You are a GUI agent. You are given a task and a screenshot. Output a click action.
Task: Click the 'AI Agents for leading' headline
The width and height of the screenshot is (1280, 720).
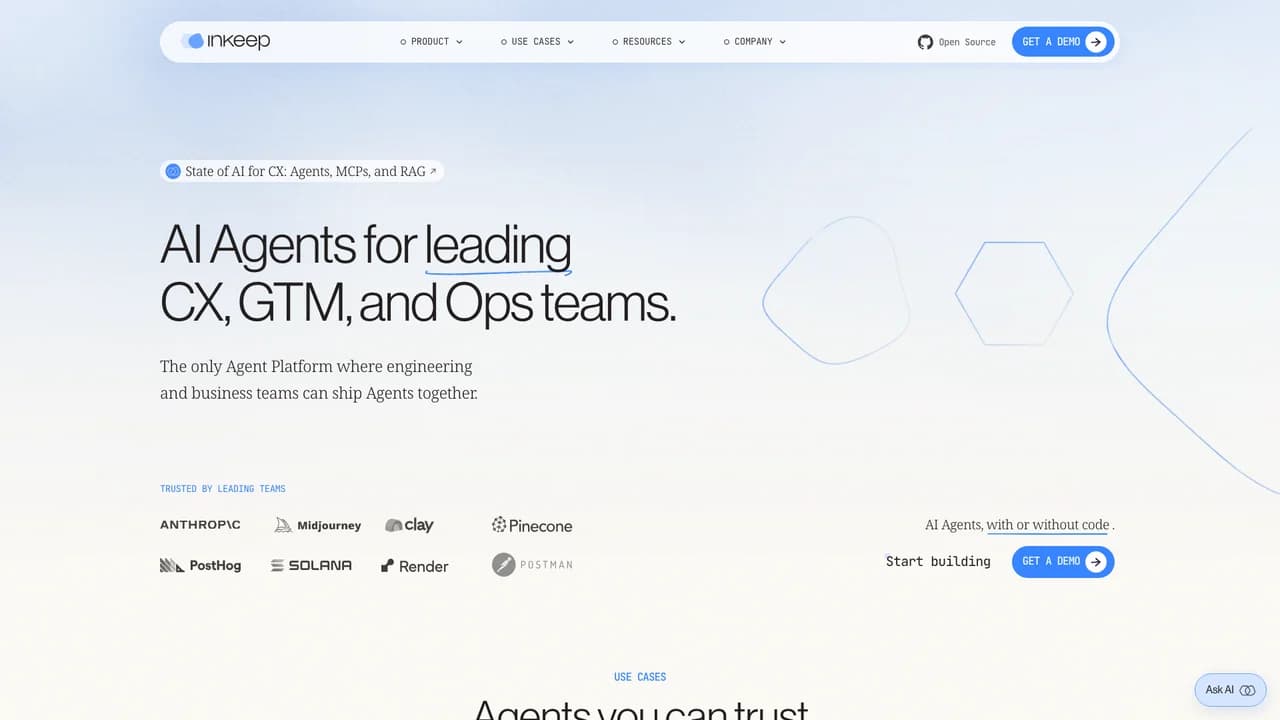click(366, 246)
